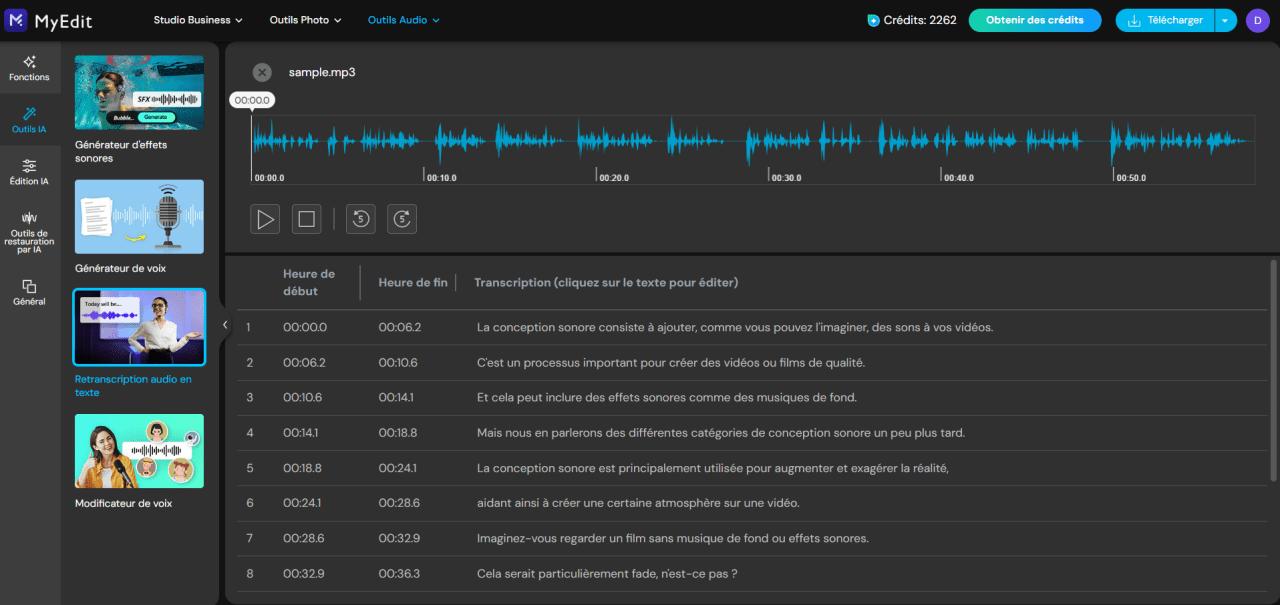Screen dimensions: 1280x605
Task: Select the Édition IA panel icon
Action: click(x=29, y=171)
